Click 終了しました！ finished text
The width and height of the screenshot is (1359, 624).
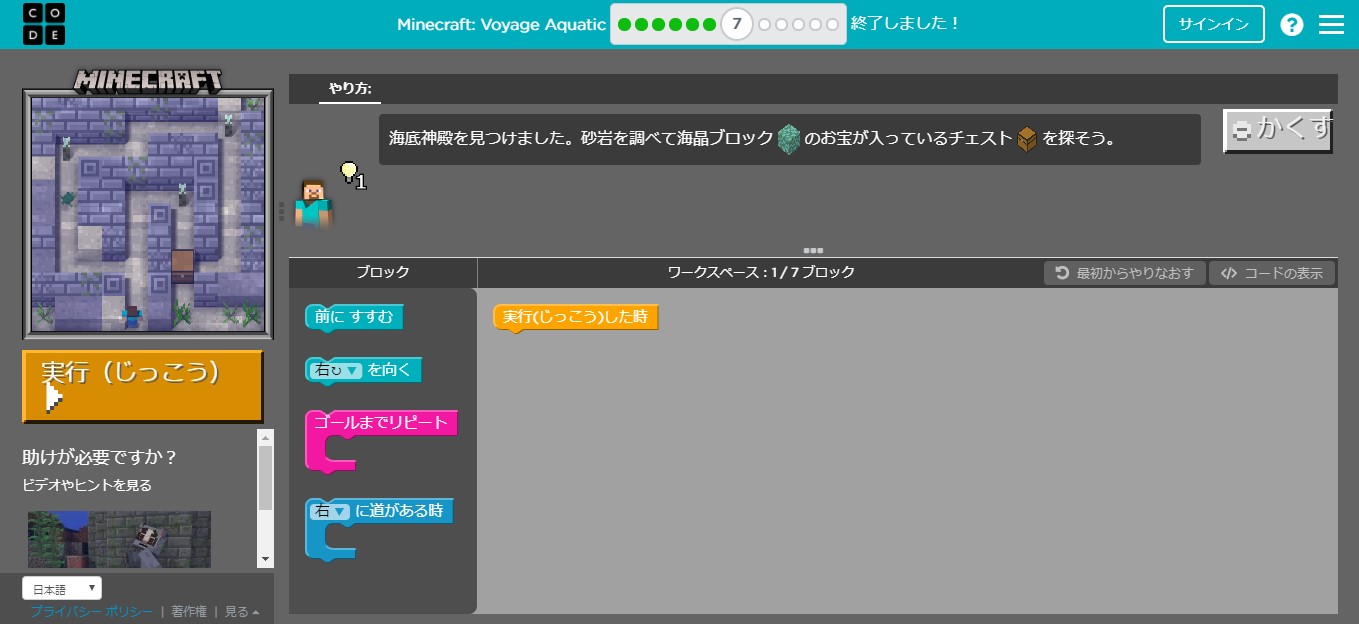click(906, 23)
